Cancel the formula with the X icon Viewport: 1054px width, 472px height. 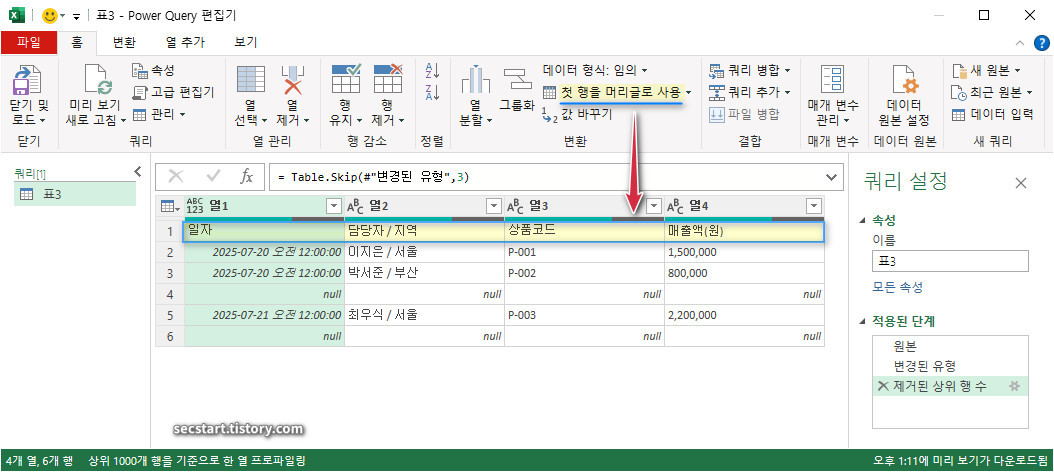pyautogui.click(x=175, y=176)
